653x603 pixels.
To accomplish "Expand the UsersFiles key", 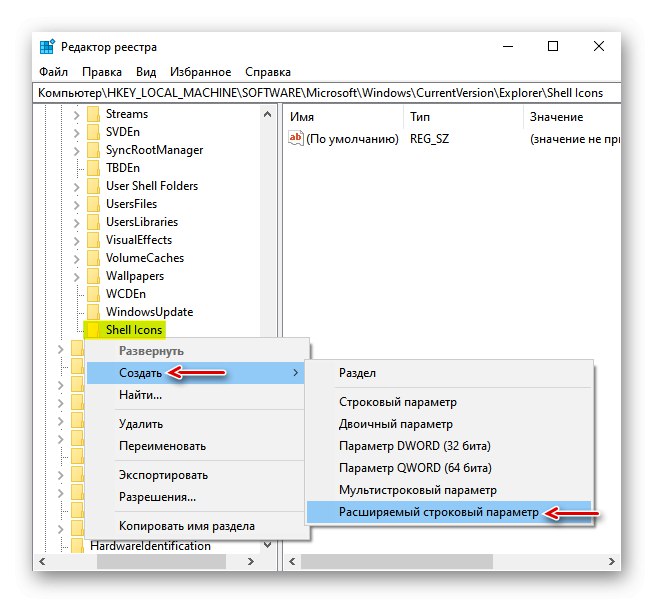I will coord(76,204).
